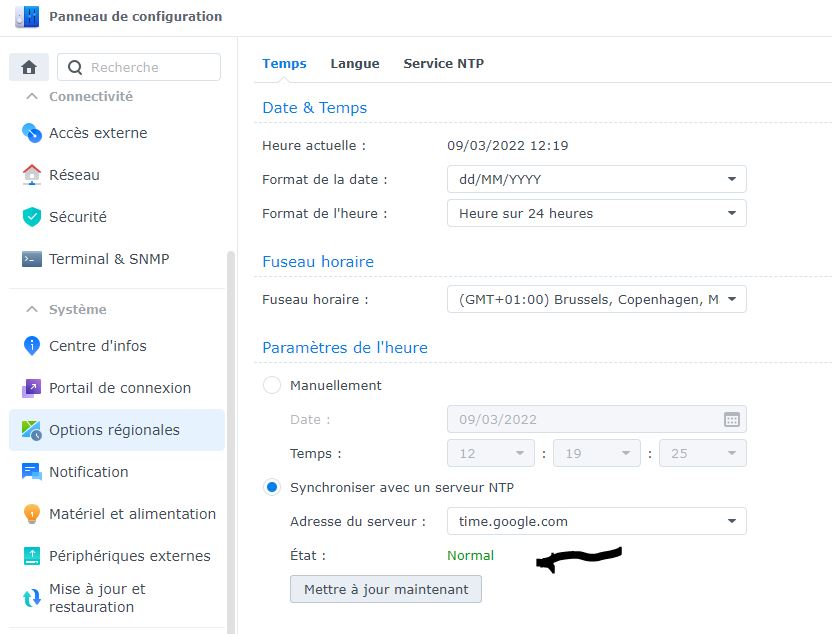The width and height of the screenshot is (832, 634).
Task: Click the Centre d'infos icon
Action: click(32, 345)
